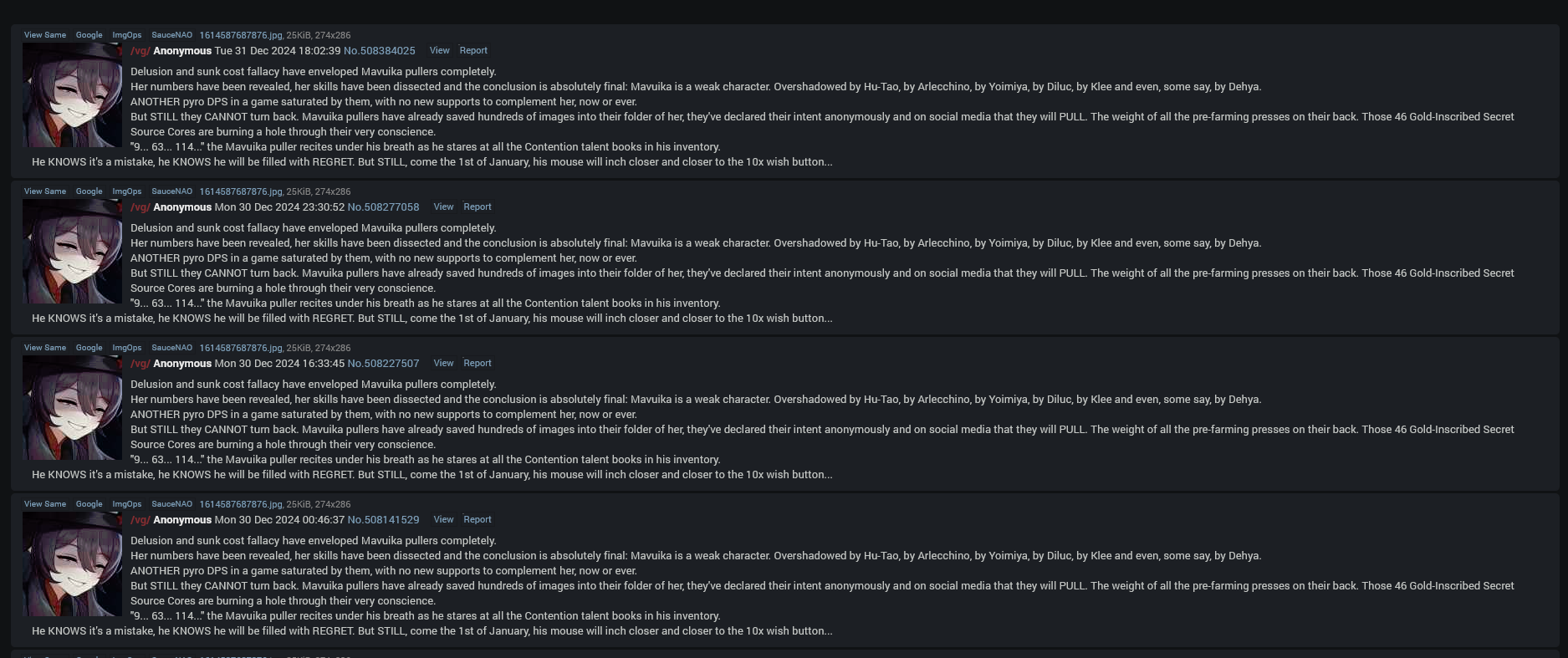Open SauceNAO link above post No.508384025
Viewport: 1568px width, 658px height.
(171, 35)
